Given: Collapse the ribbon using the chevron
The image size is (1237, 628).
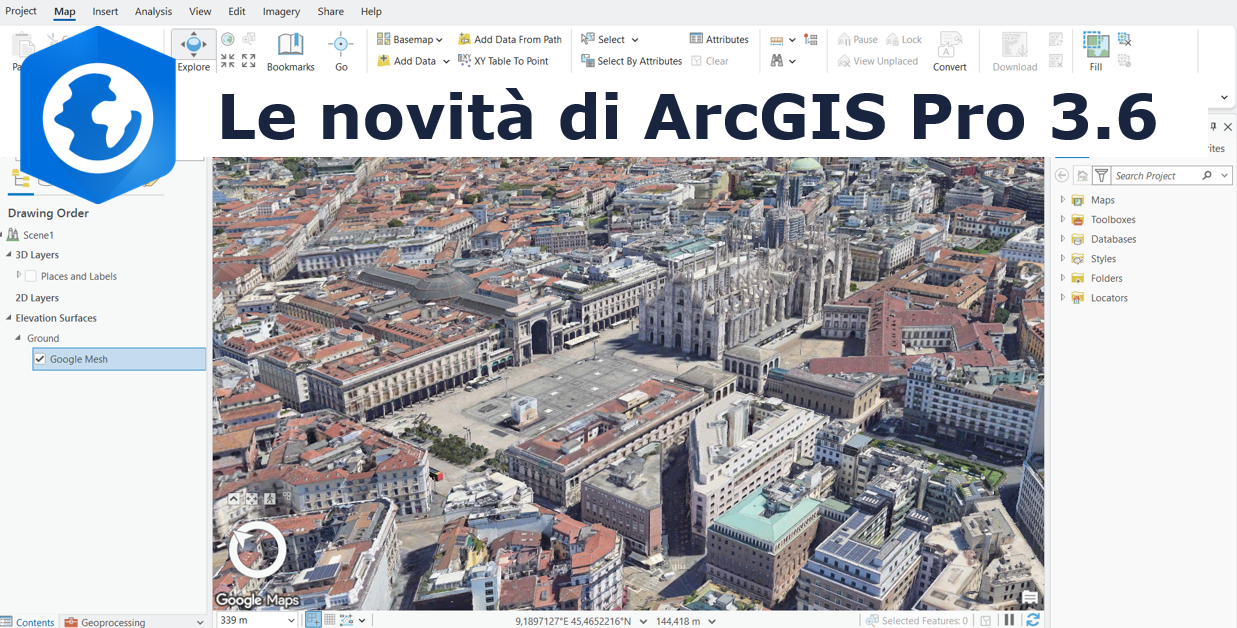Looking at the screenshot, I should pyautogui.click(x=1224, y=97).
